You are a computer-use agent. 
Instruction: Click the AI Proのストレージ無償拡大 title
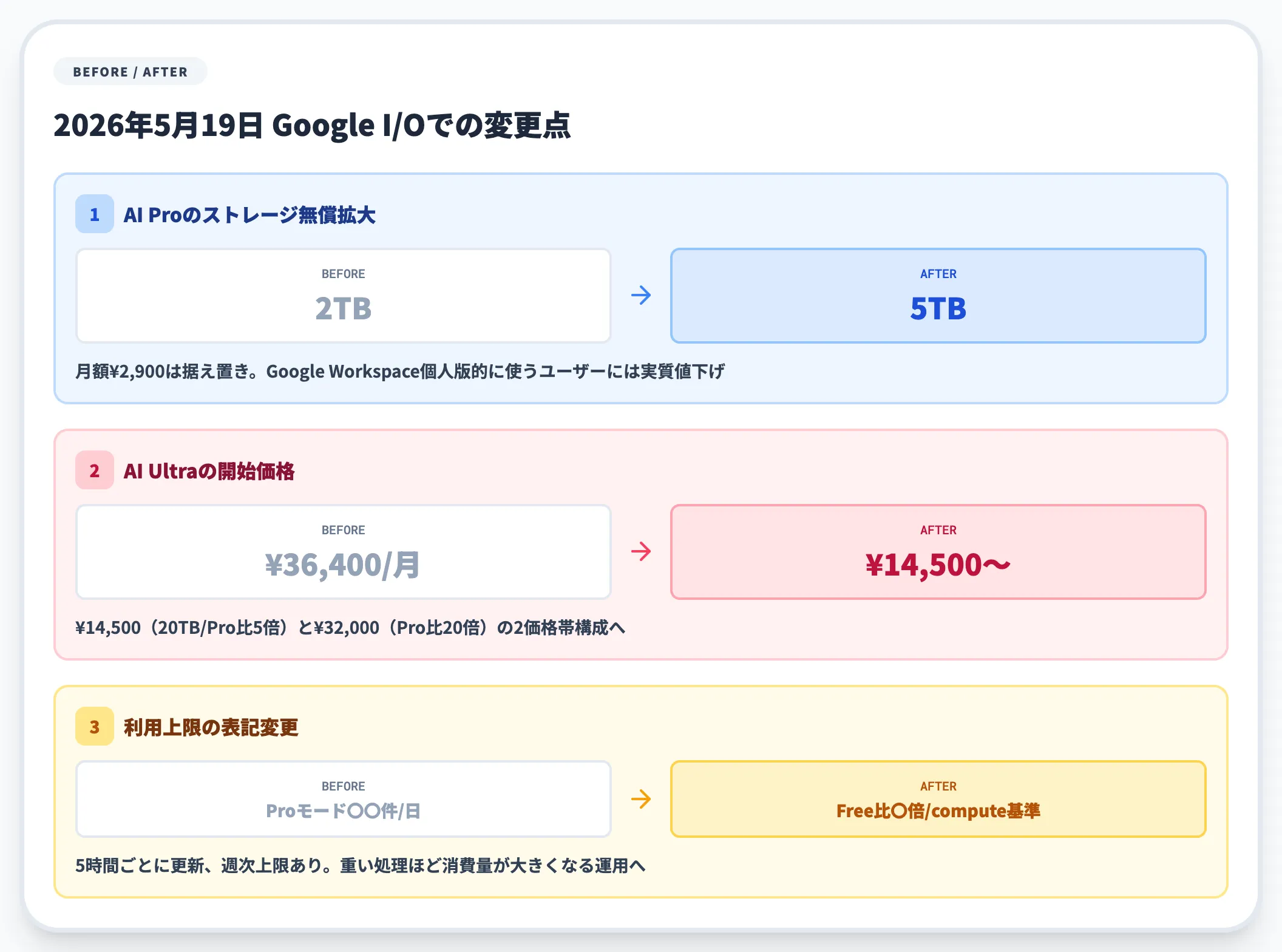point(249,215)
